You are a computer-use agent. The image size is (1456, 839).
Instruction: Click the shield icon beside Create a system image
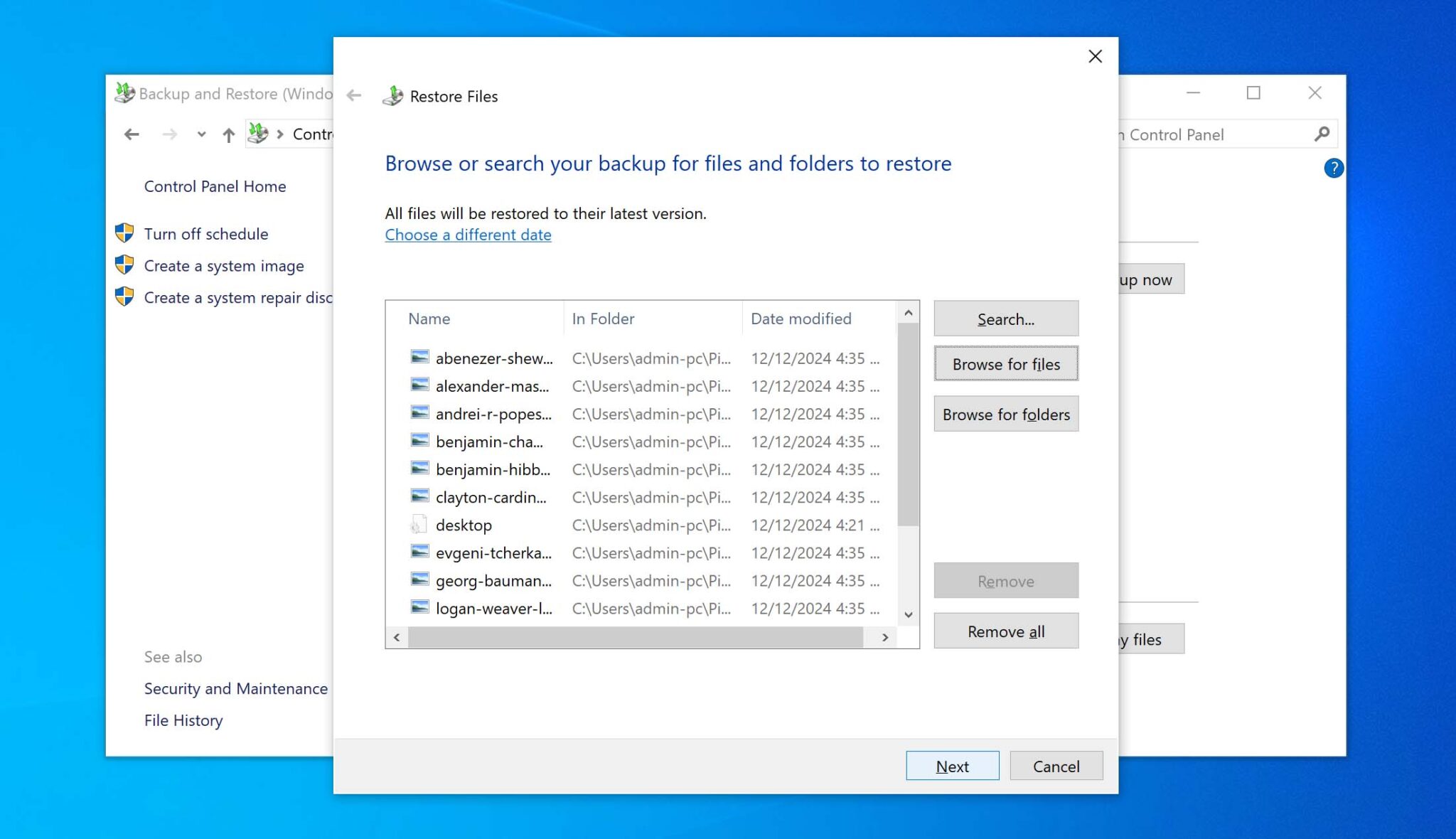coord(125,264)
